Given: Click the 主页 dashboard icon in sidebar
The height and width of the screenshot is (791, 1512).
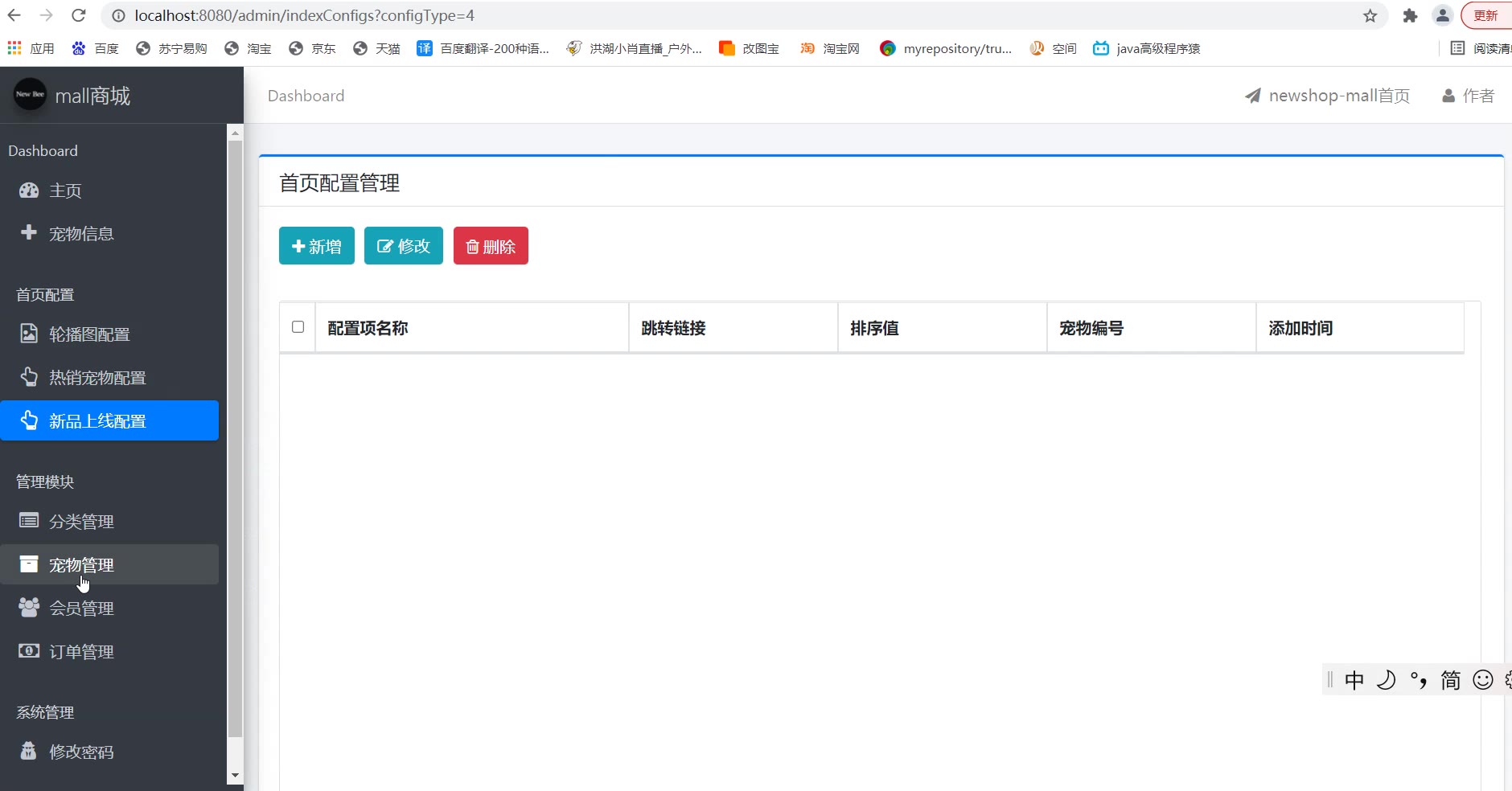Looking at the screenshot, I should pyautogui.click(x=29, y=191).
